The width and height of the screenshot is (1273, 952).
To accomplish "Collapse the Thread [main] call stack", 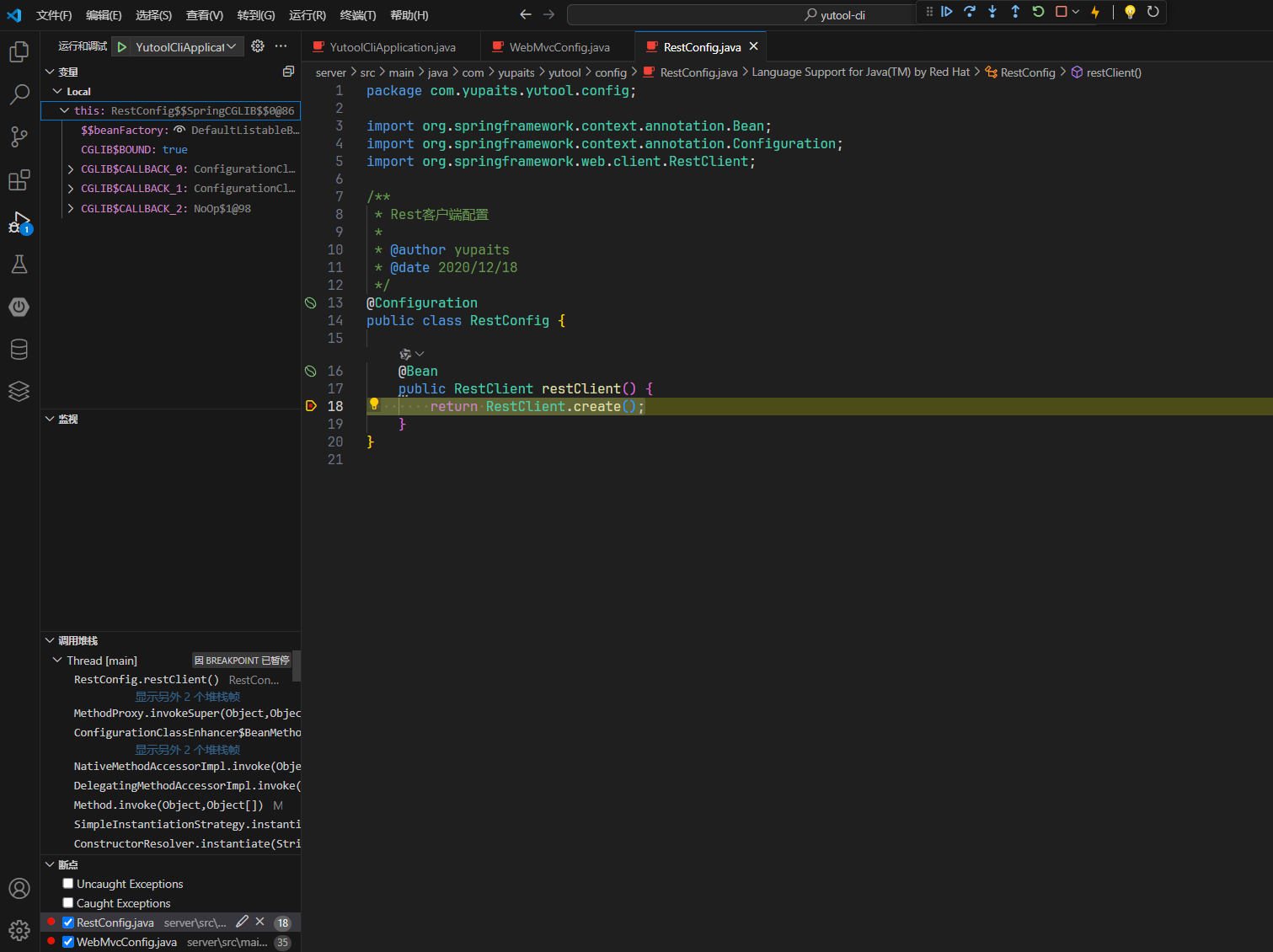I will tap(57, 661).
